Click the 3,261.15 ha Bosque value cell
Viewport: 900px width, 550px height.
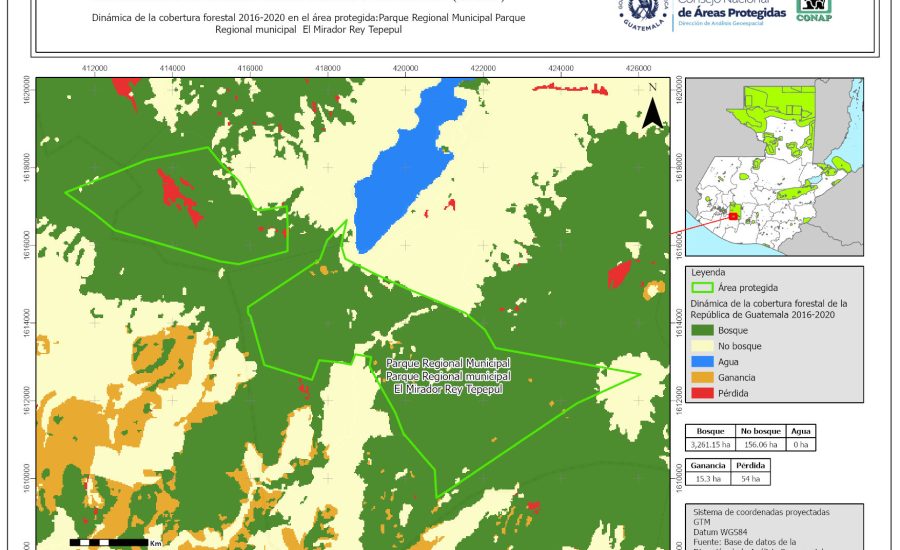(x=712, y=443)
